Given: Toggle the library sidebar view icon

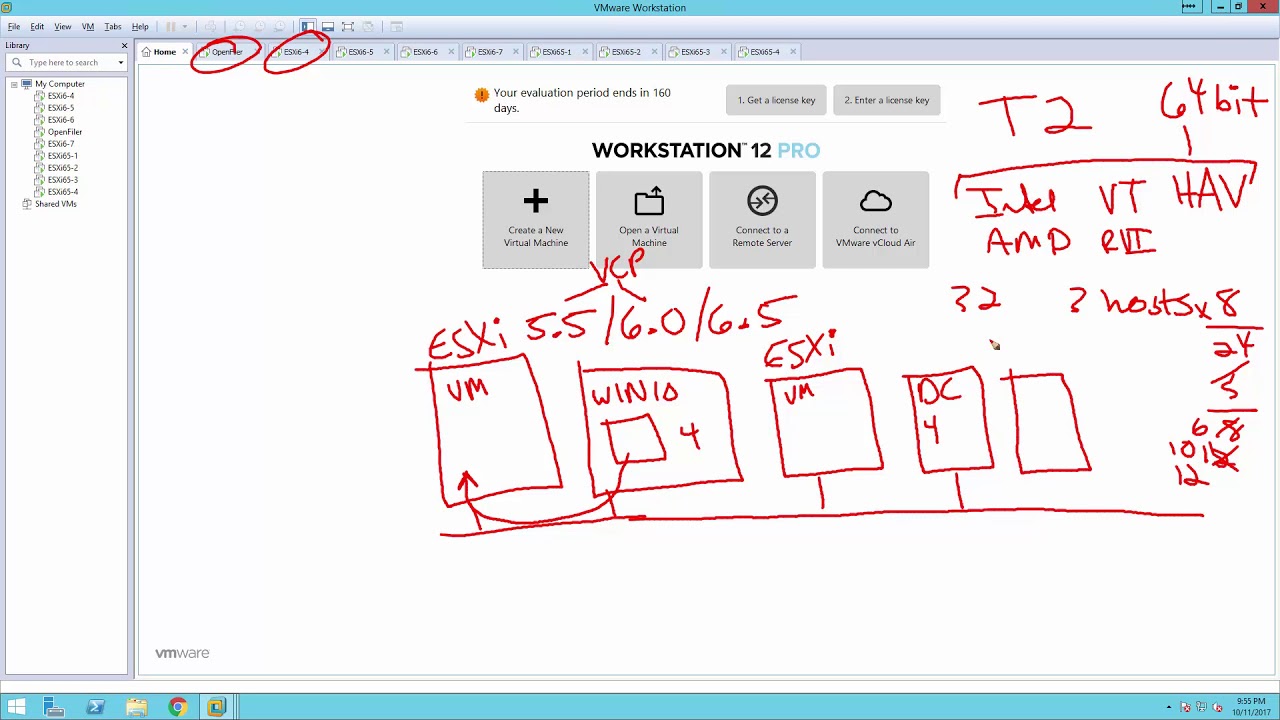Looking at the screenshot, I should [x=308, y=27].
